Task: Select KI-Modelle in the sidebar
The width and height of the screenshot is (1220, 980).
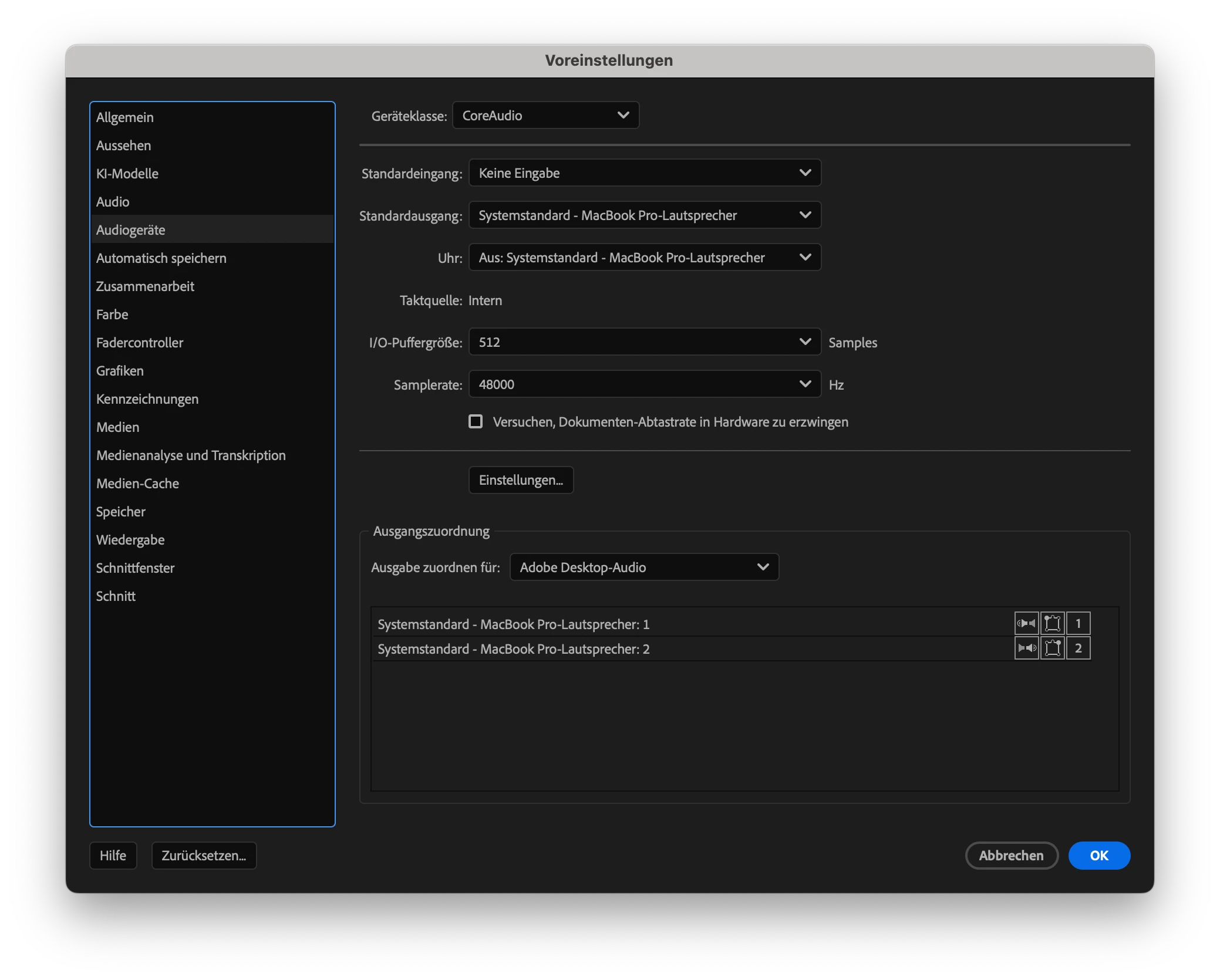Action: [127, 174]
